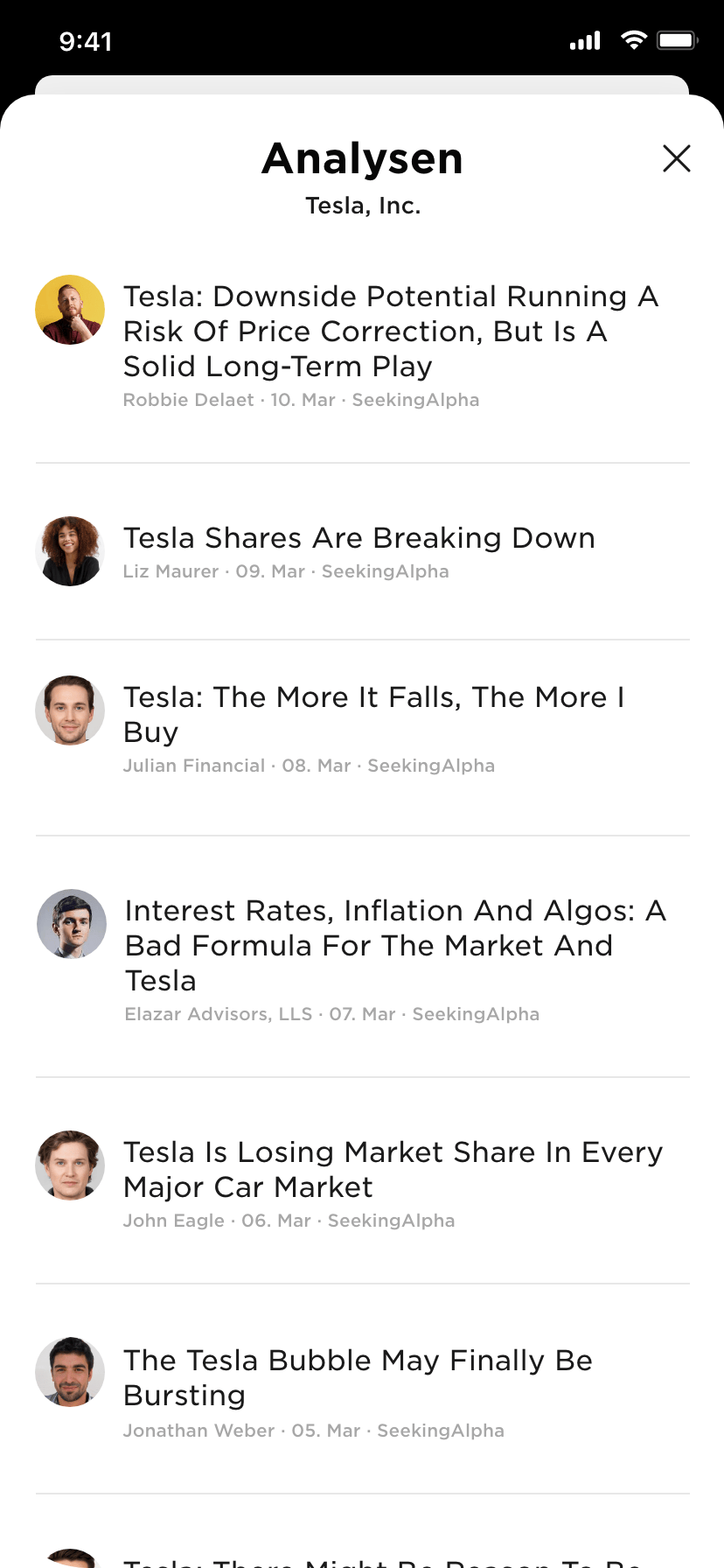Tap John Eagle's avatar photo
Screen dimensions: 724x1568
(70, 1165)
